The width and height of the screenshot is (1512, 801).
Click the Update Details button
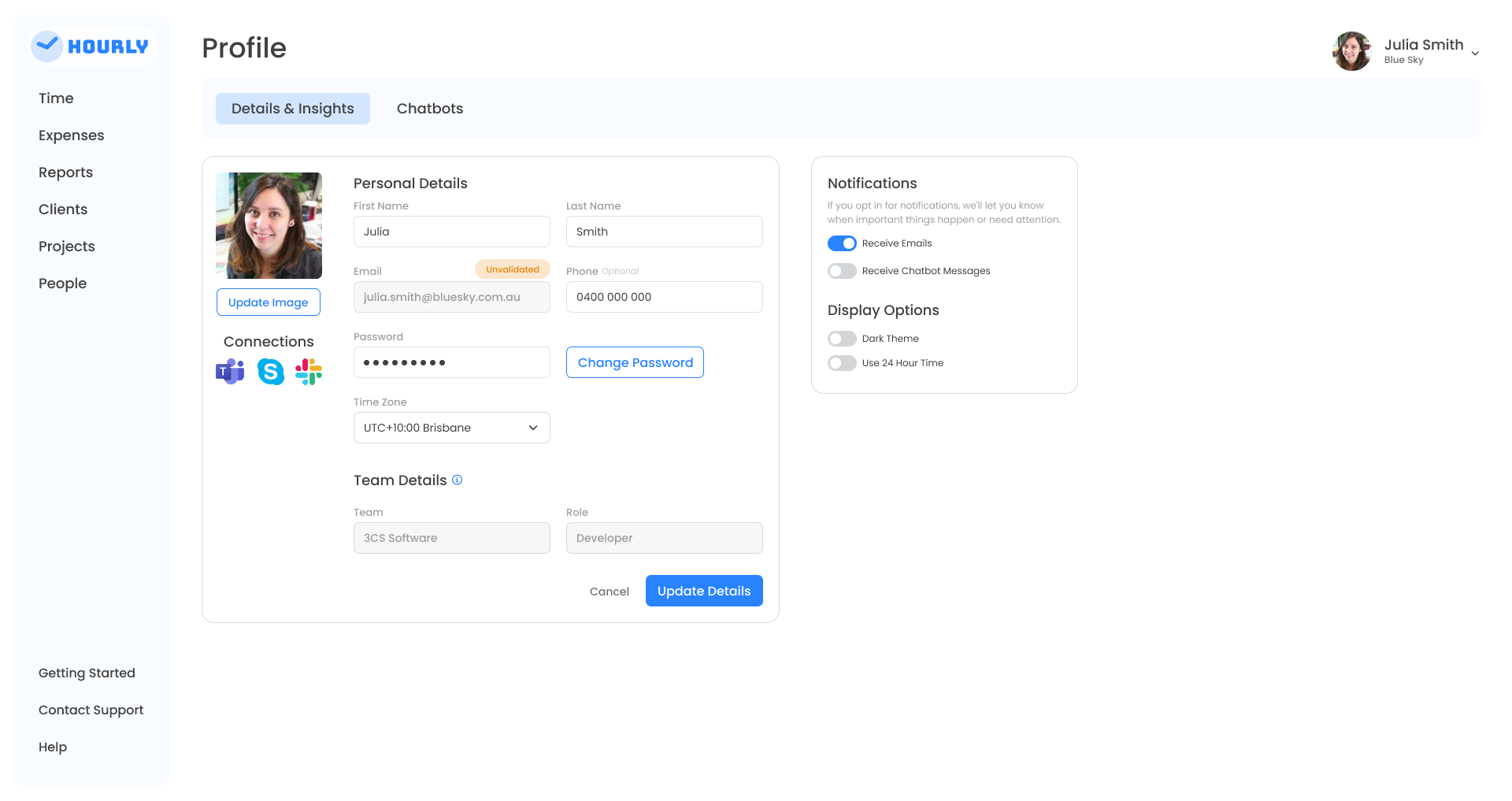click(x=704, y=591)
